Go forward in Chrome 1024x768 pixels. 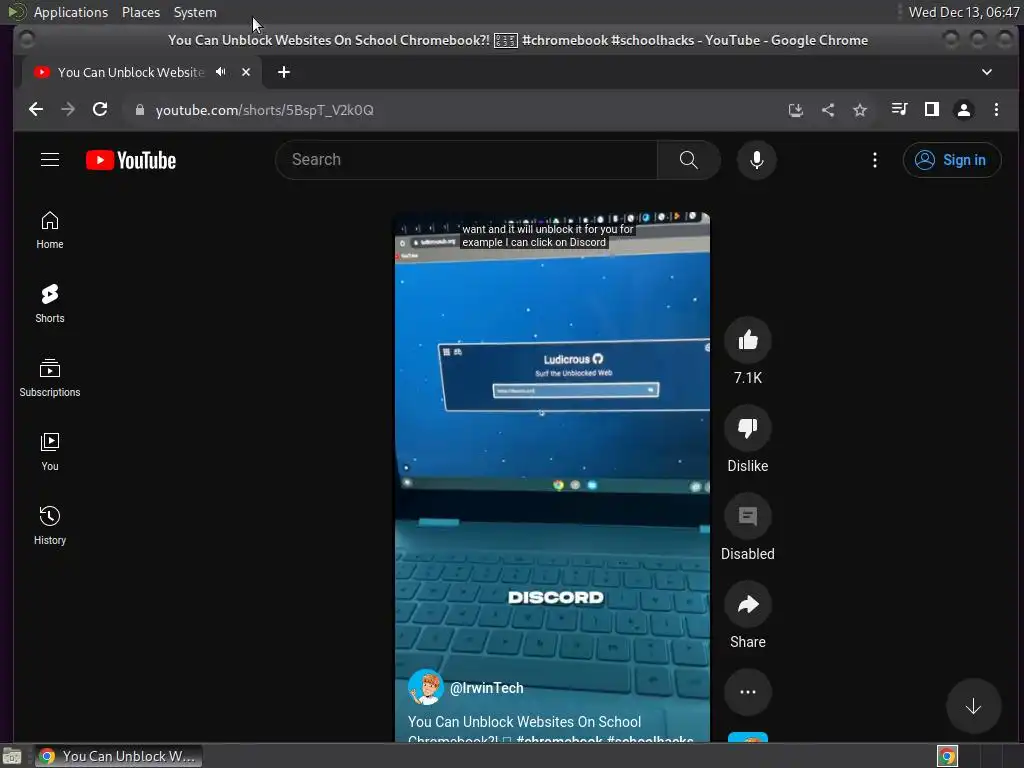click(x=68, y=110)
